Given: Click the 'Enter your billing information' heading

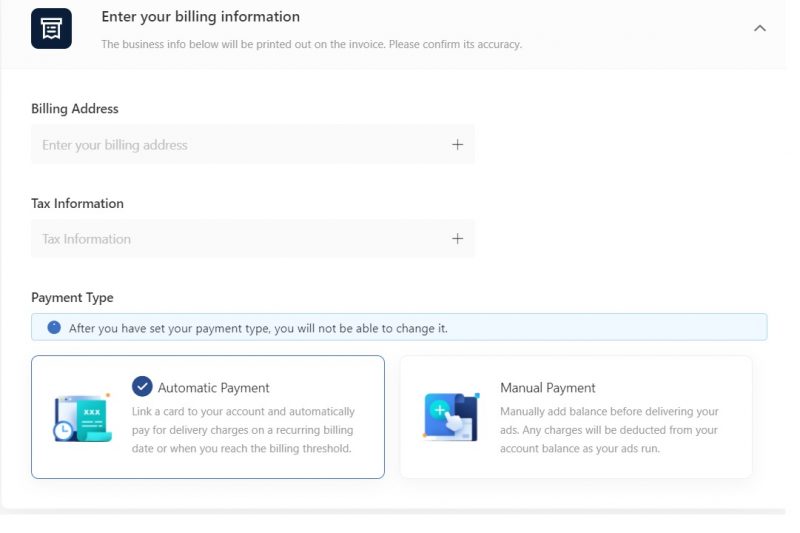Looking at the screenshot, I should [200, 17].
